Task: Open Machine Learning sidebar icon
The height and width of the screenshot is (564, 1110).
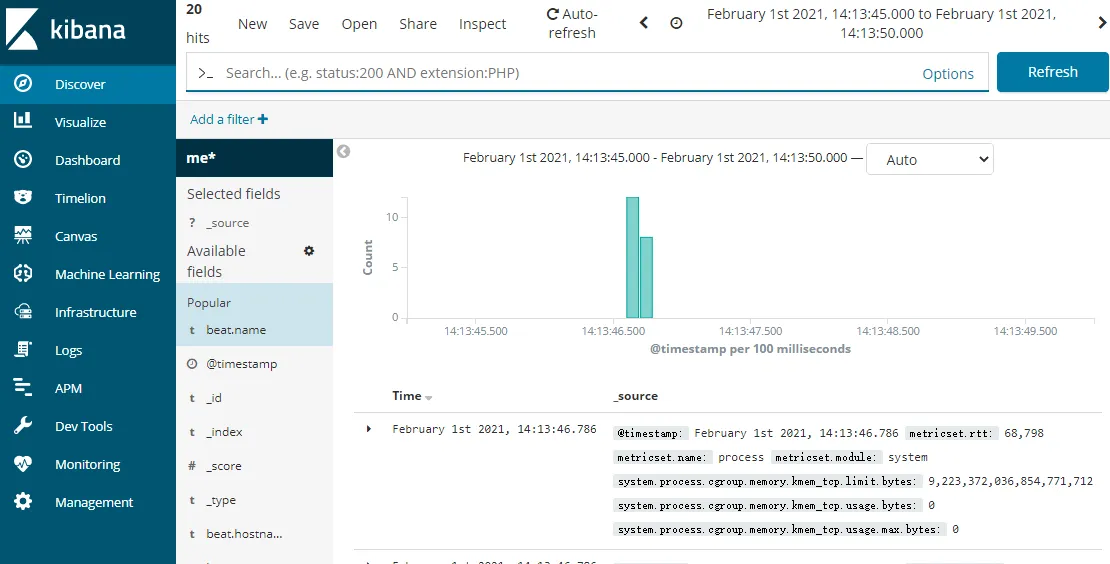Action: tap(23, 274)
